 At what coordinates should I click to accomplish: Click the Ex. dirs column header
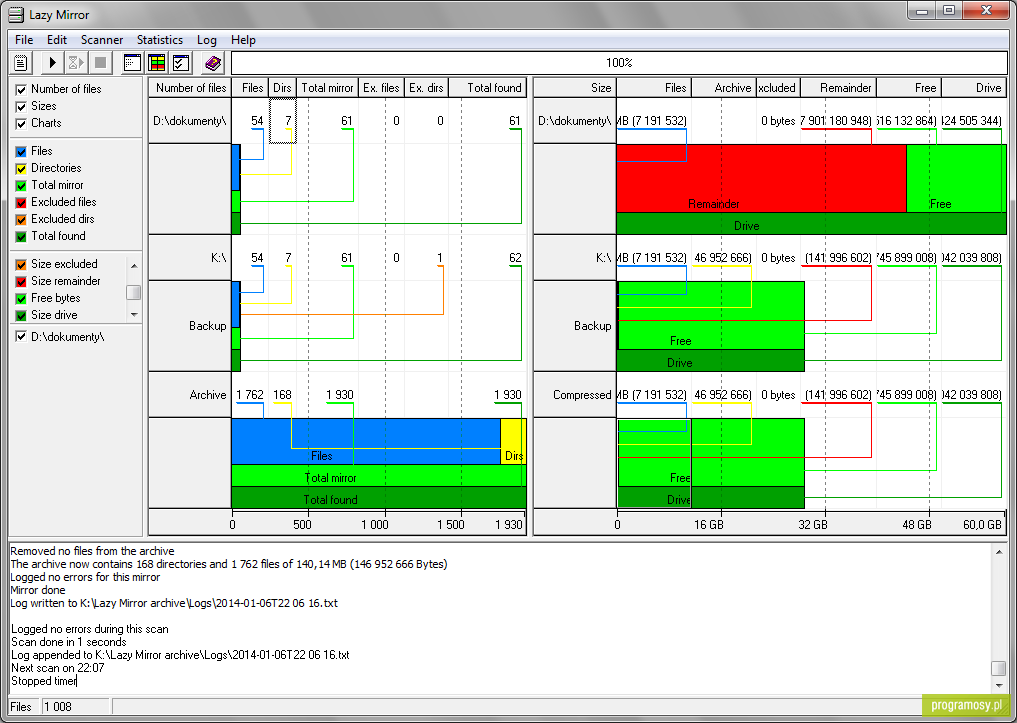(426, 88)
